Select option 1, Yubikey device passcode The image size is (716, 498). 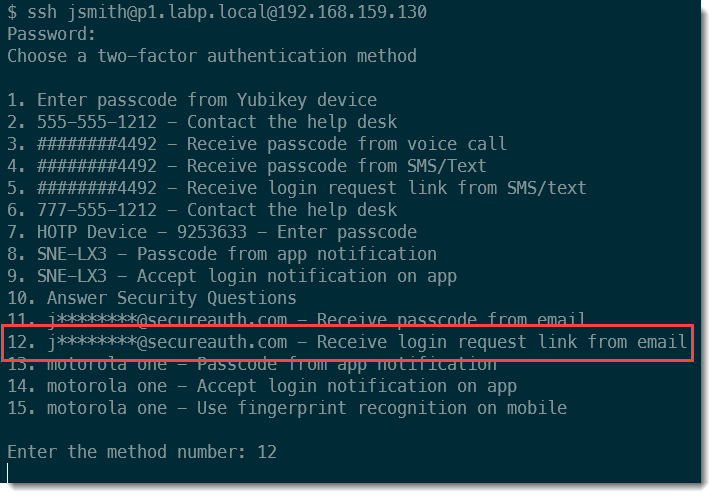tap(192, 100)
